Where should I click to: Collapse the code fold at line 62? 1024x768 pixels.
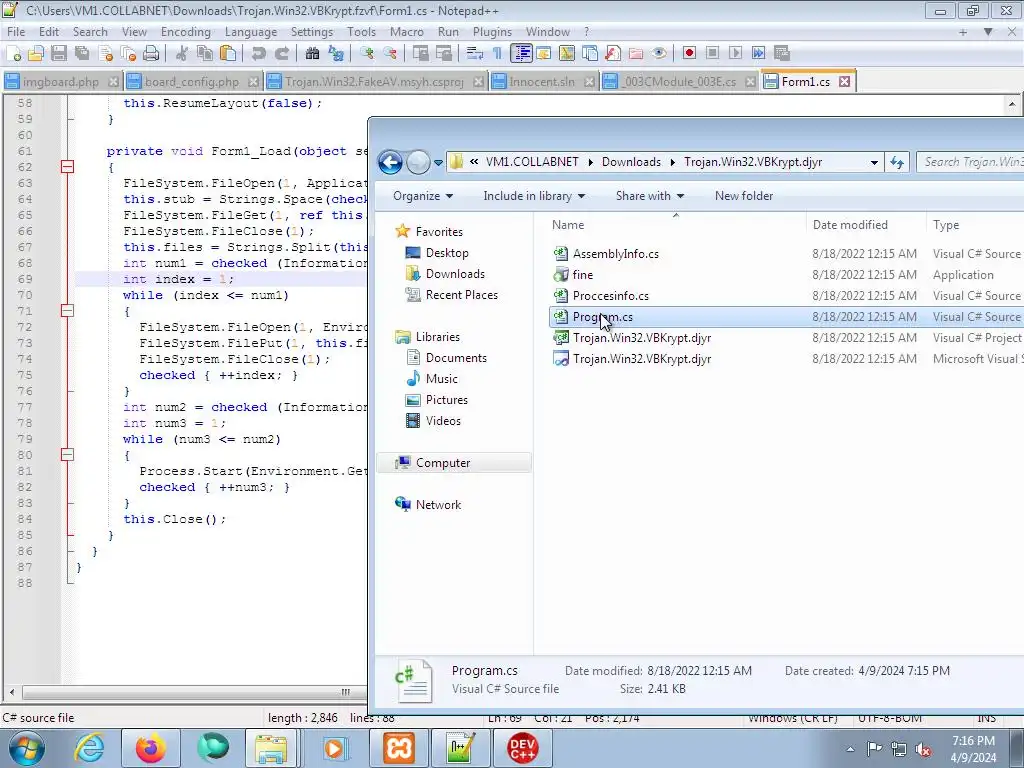pyautogui.click(x=67, y=167)
